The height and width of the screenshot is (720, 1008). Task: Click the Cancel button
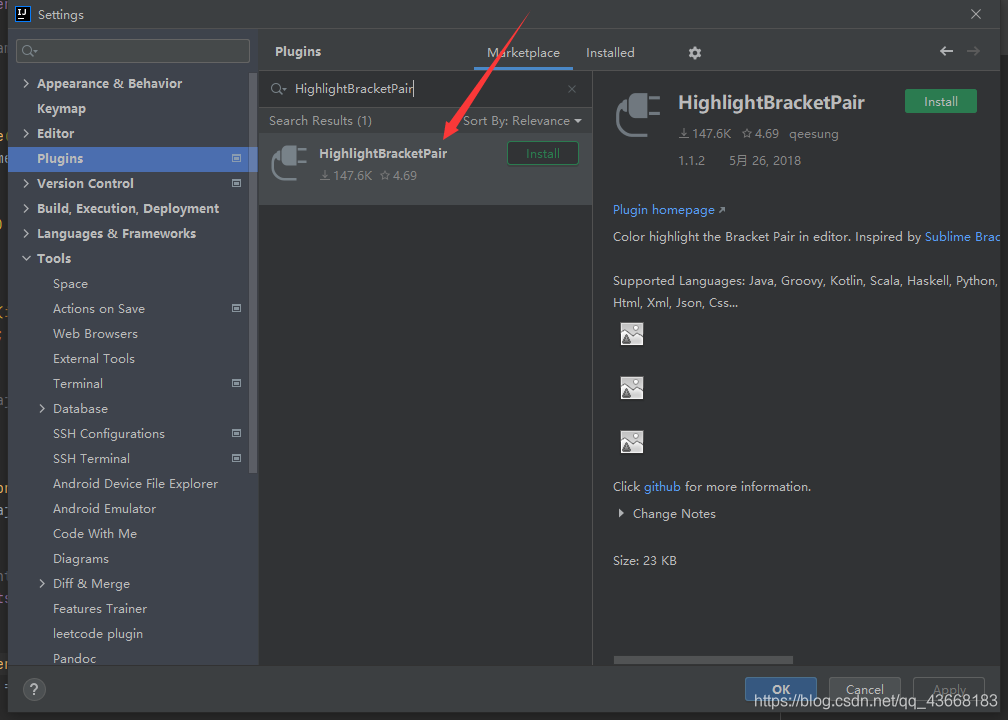[865, 689]
